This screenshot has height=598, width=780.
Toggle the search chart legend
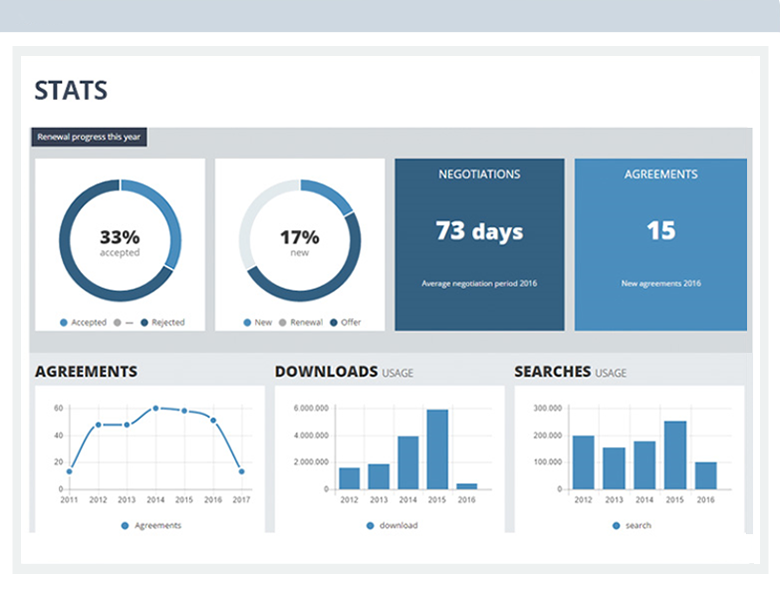[x=632, y=525]
